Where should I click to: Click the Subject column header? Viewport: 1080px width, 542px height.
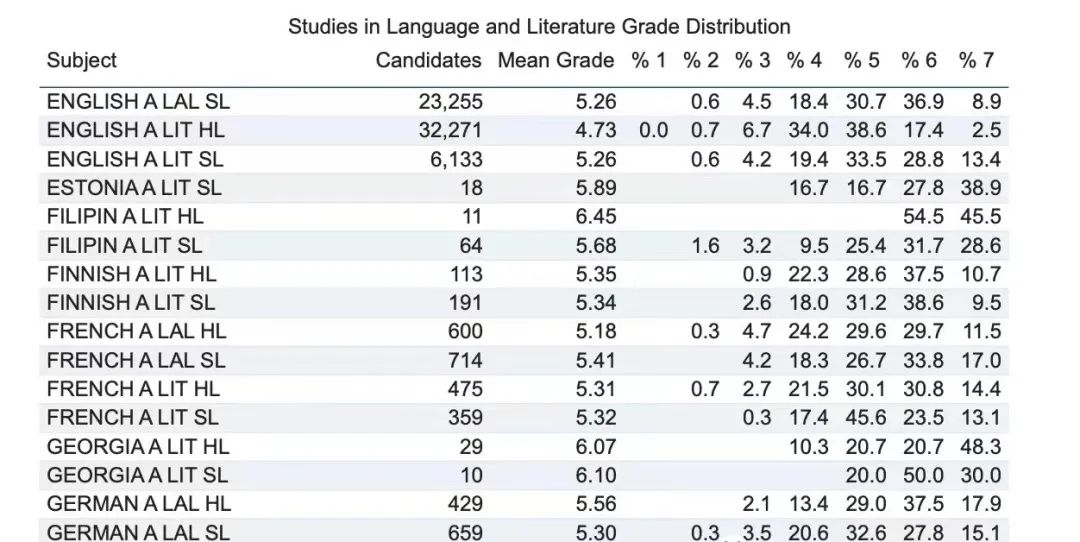tap(81, 61)
